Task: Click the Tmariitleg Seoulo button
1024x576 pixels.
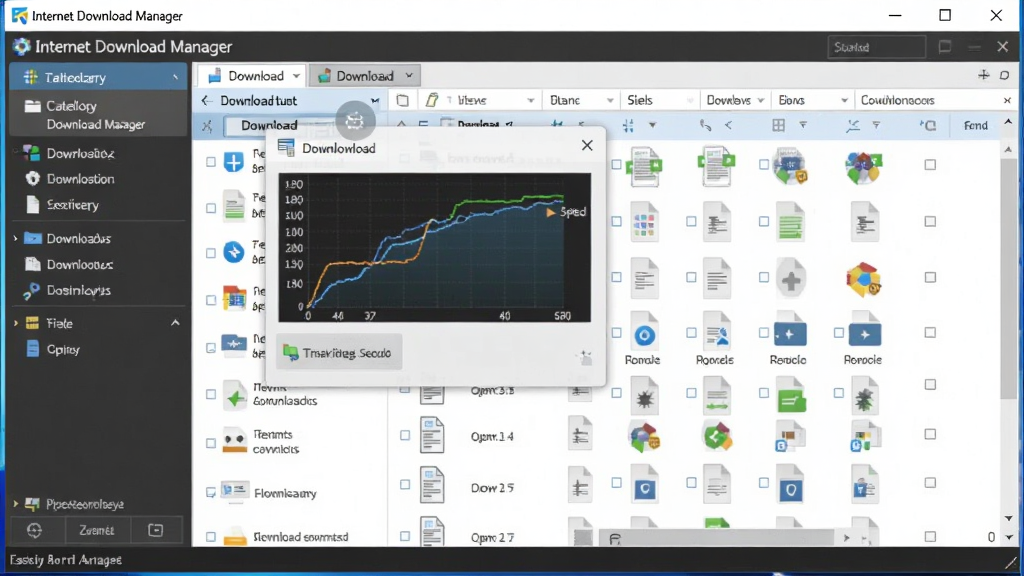Action: tap(339, 353)
